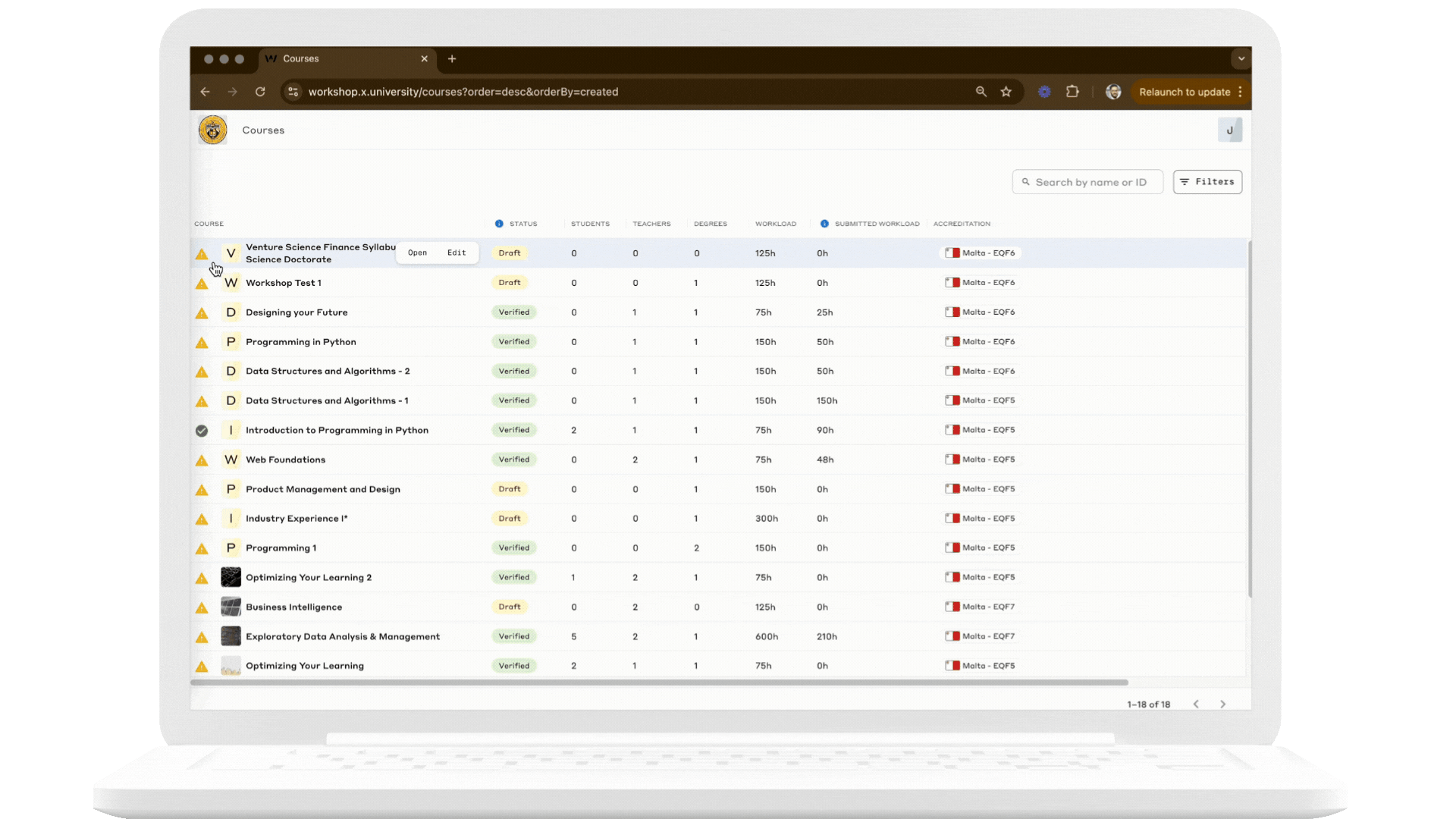Click the Search by name or ID field
This screenshot has height=819, width=1456.
[1087, 181]
